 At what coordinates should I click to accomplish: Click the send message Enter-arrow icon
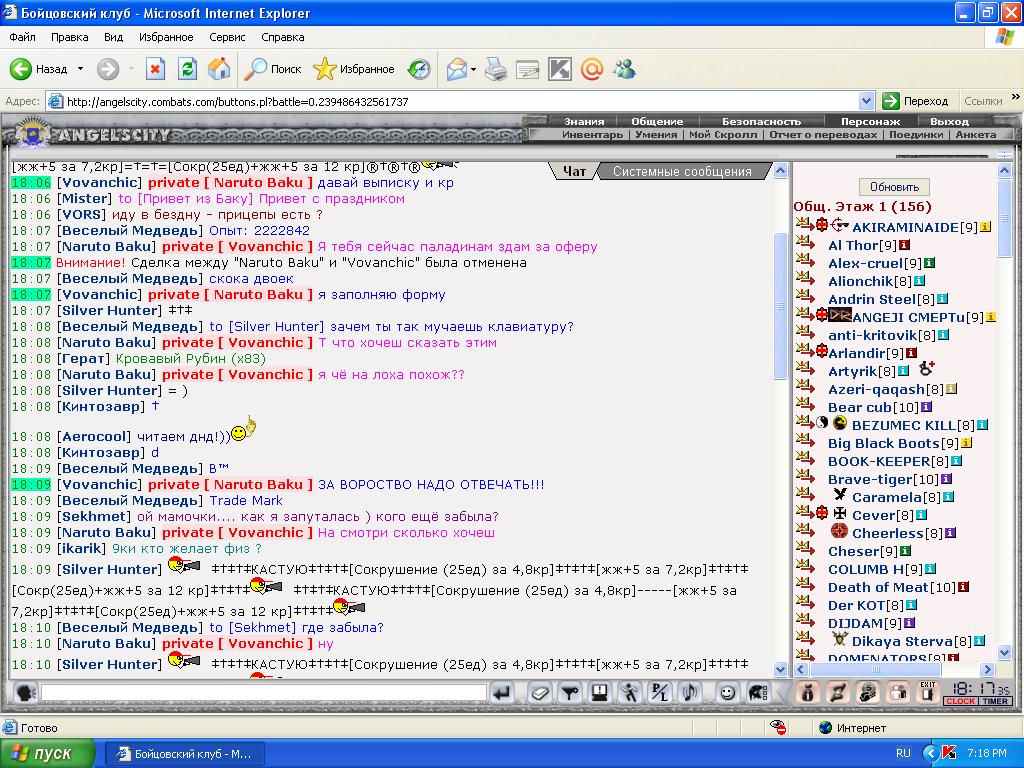coord(502,692)
